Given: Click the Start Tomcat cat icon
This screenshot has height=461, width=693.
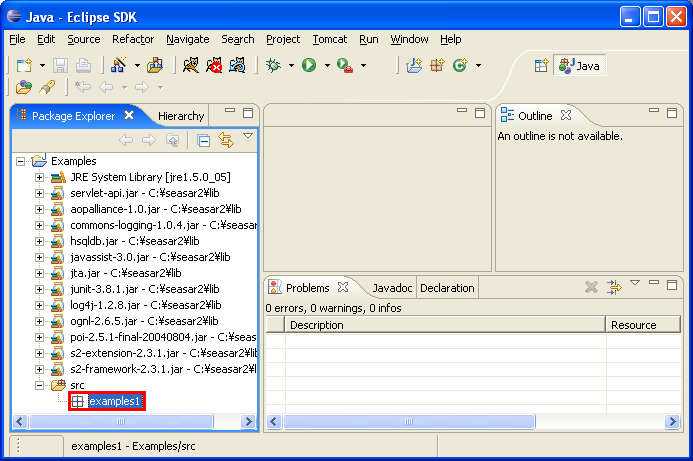Looking at the screenshot, I should pos(190,65).
